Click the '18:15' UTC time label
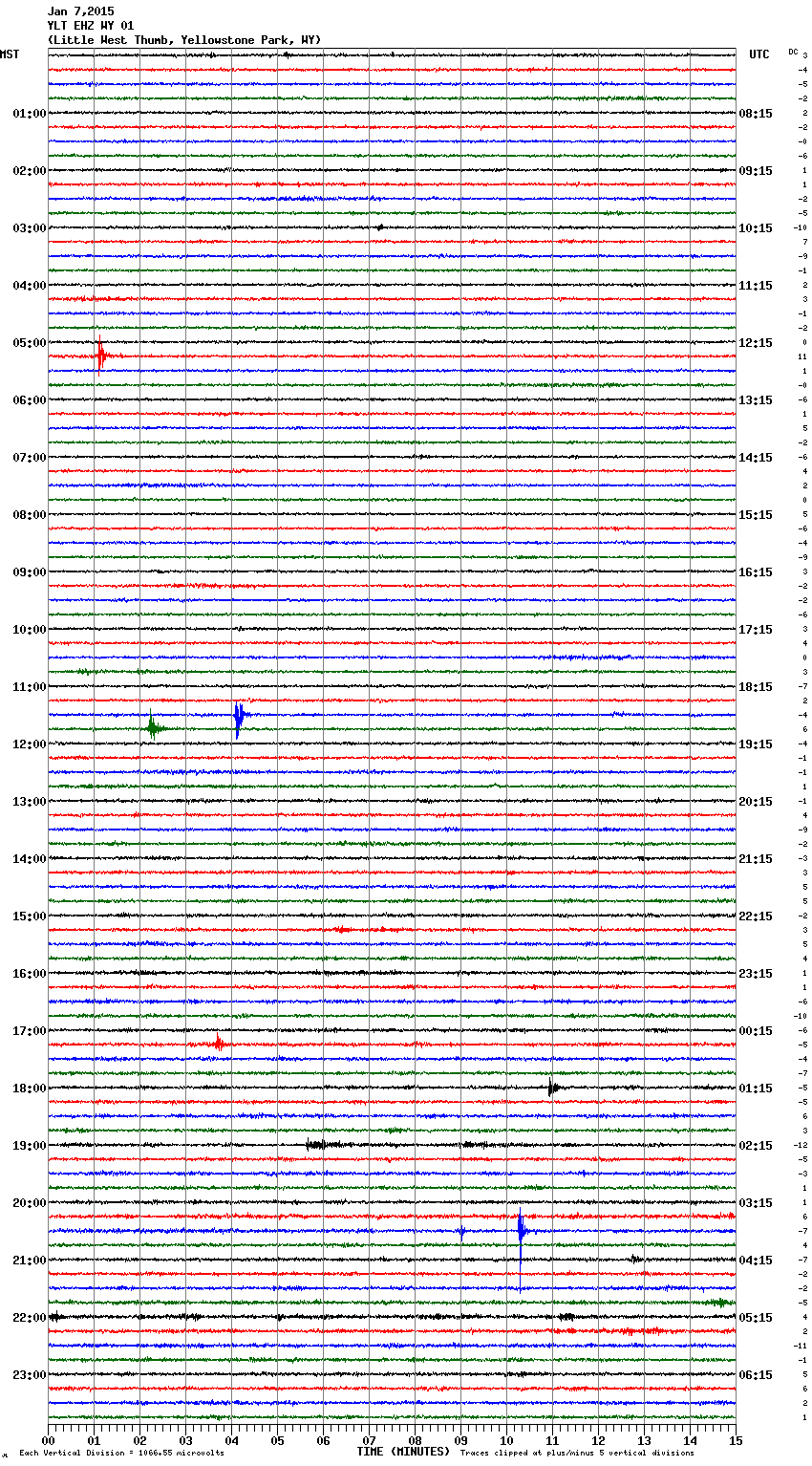The height and width of the screenshot is (1466, 812). [x=756, y=687]
